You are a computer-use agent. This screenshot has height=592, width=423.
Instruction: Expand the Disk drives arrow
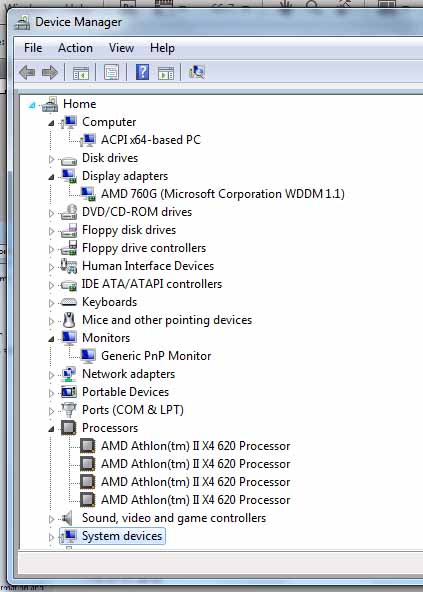pyautogui.click(x=52, y=159)
